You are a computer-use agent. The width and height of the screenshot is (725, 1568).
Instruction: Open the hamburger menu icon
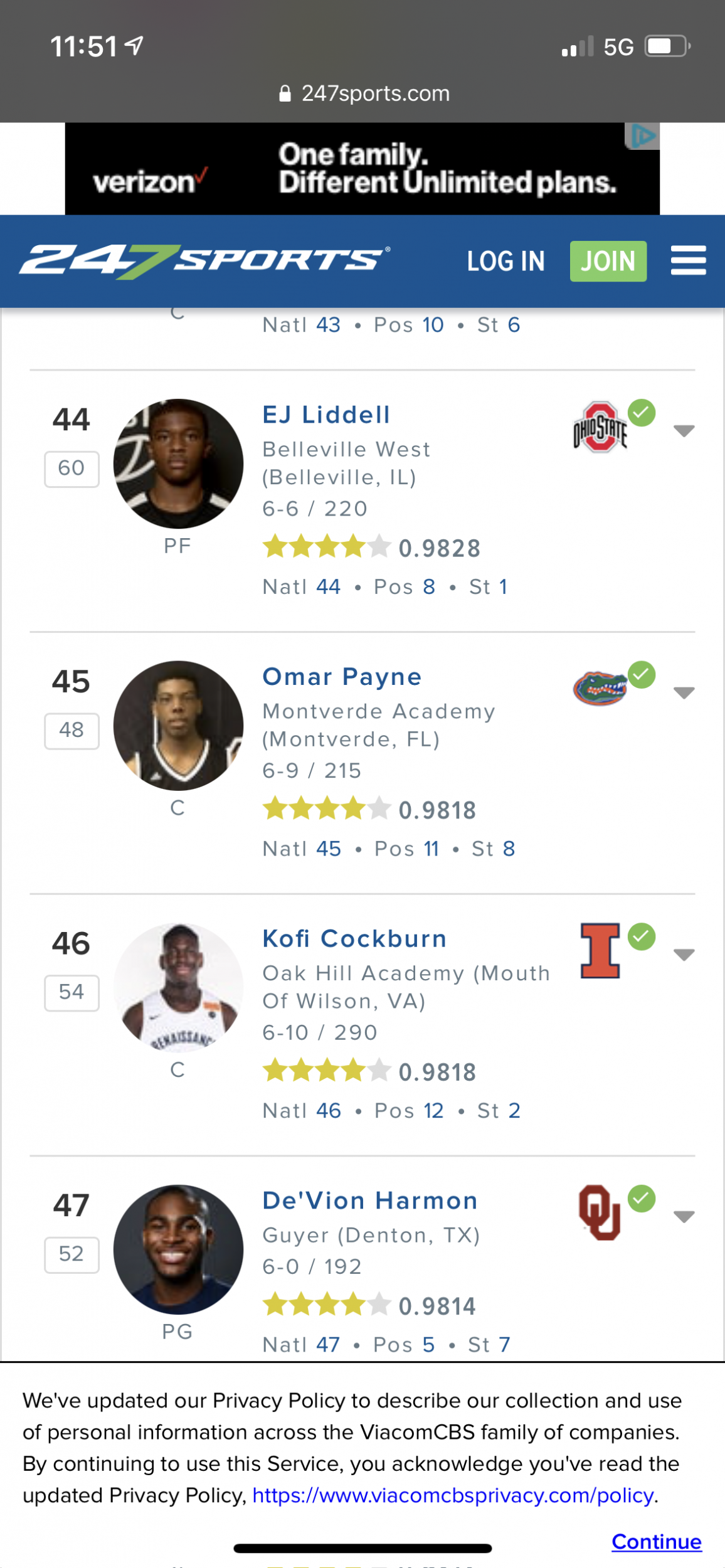pos(688,261)
